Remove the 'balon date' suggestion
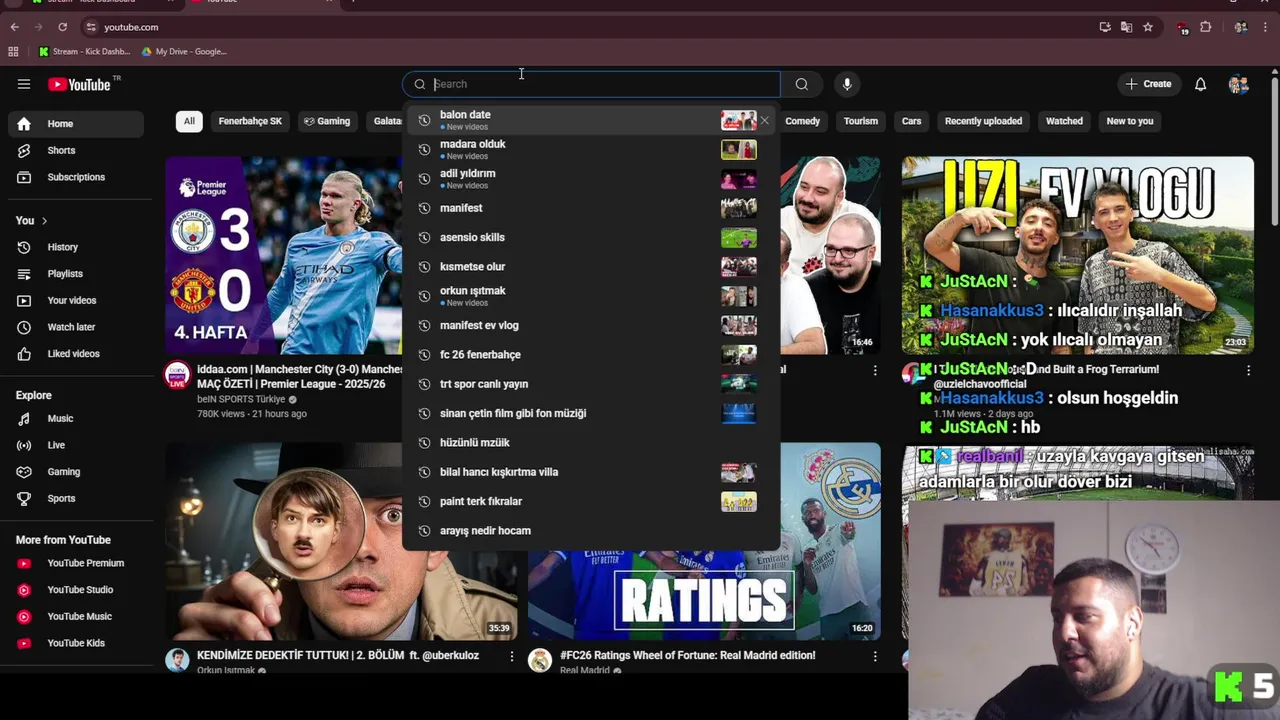1280x720 pixels. tap(765, 121)
